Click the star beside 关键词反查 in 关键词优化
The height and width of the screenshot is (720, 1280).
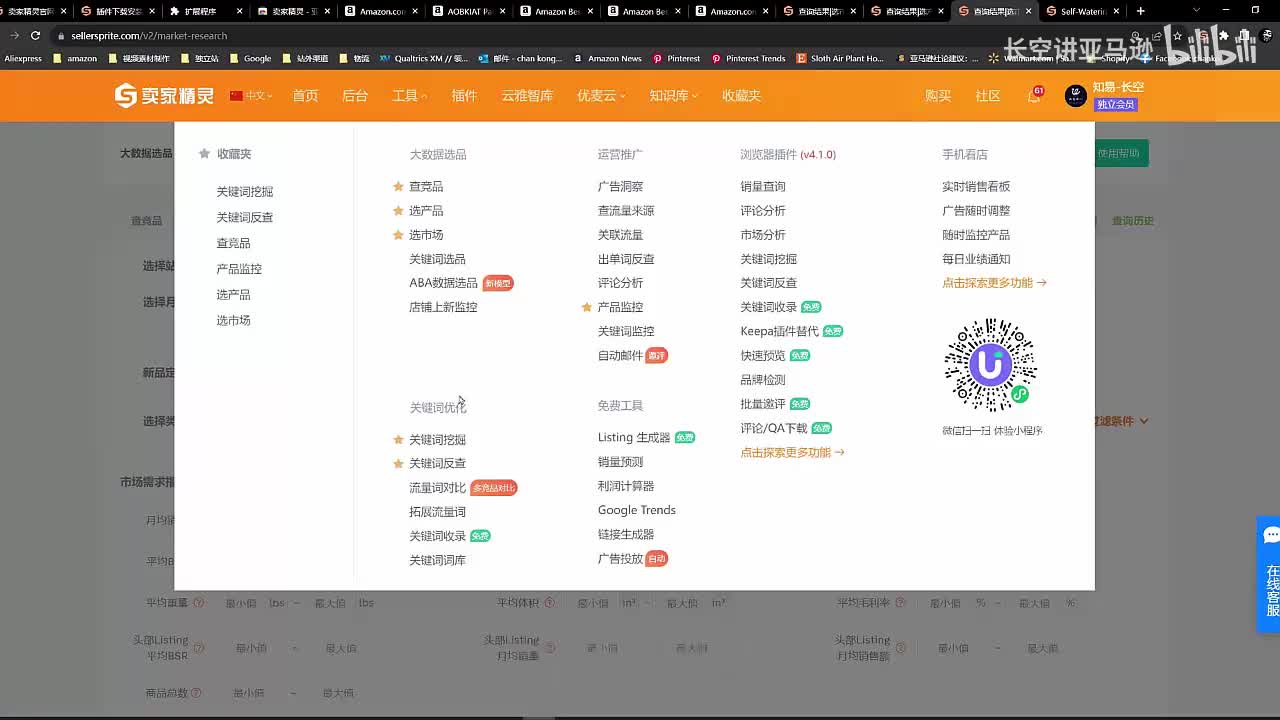pos(398,463)
